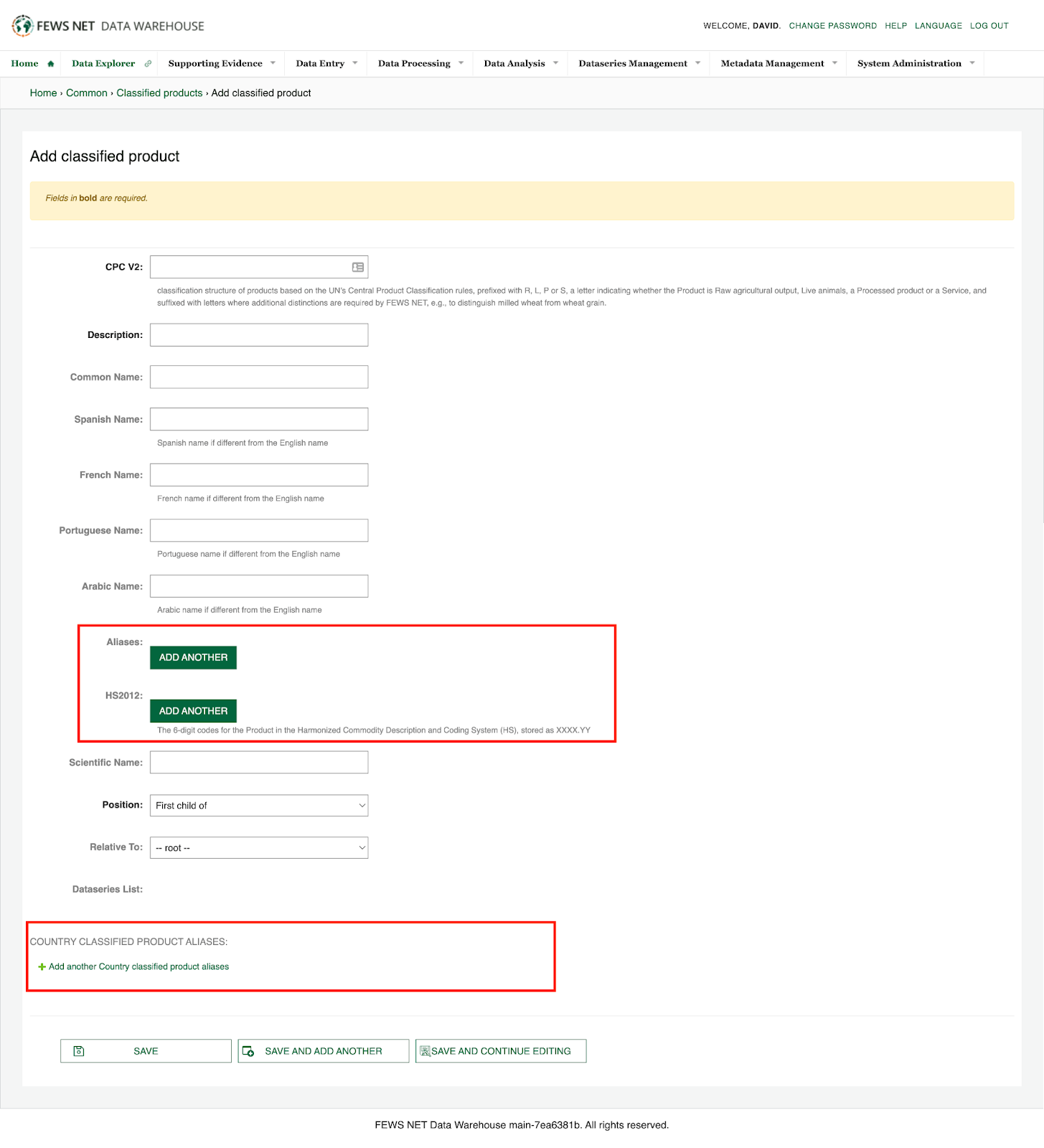Viewport: 1044px width, 1148px height.
Task: Click the green plus icon for country aliases
Action: [x=42, y=967]
